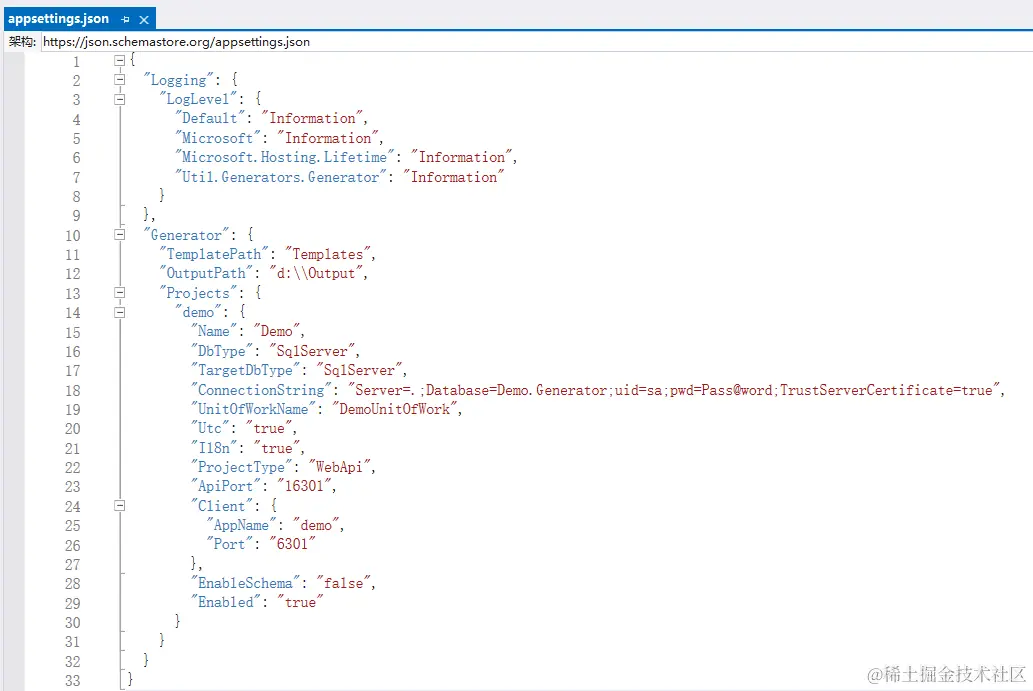Click line number 18 in the gutter
Viewport: 1033px width, 691px height.
pyautogui.click(x=73, y=391)
